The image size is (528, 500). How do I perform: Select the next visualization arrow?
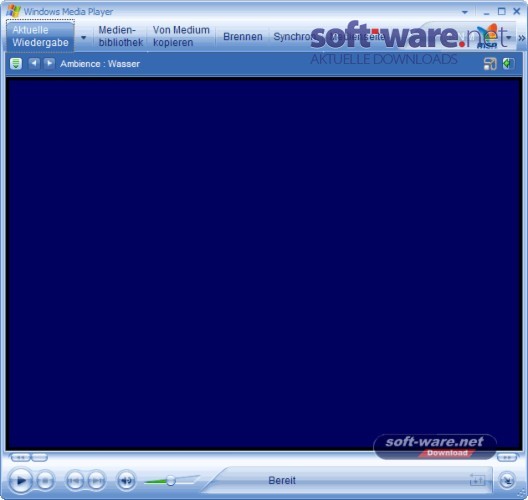coord(50,63)
